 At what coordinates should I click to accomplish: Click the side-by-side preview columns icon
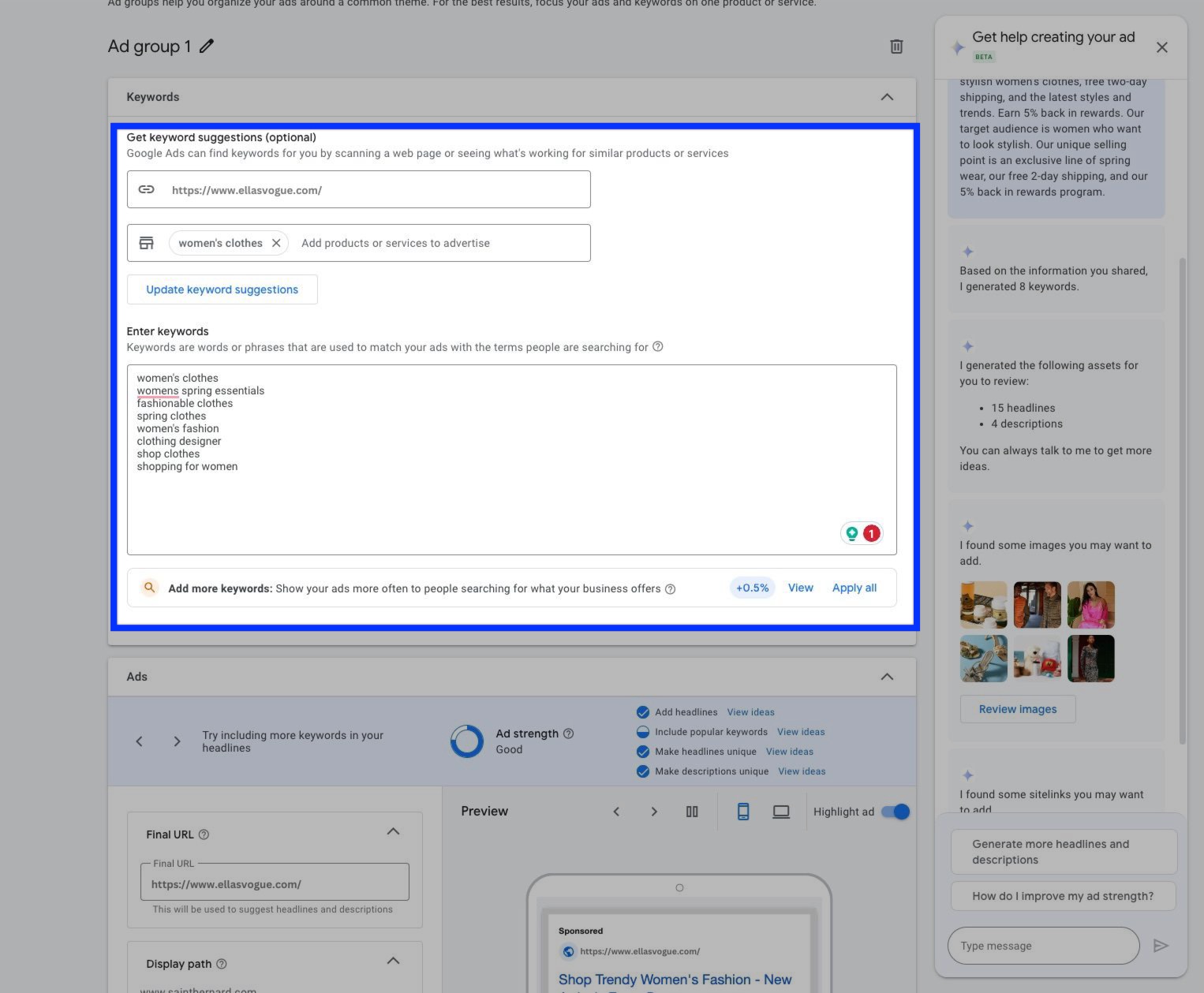(692, 812)
